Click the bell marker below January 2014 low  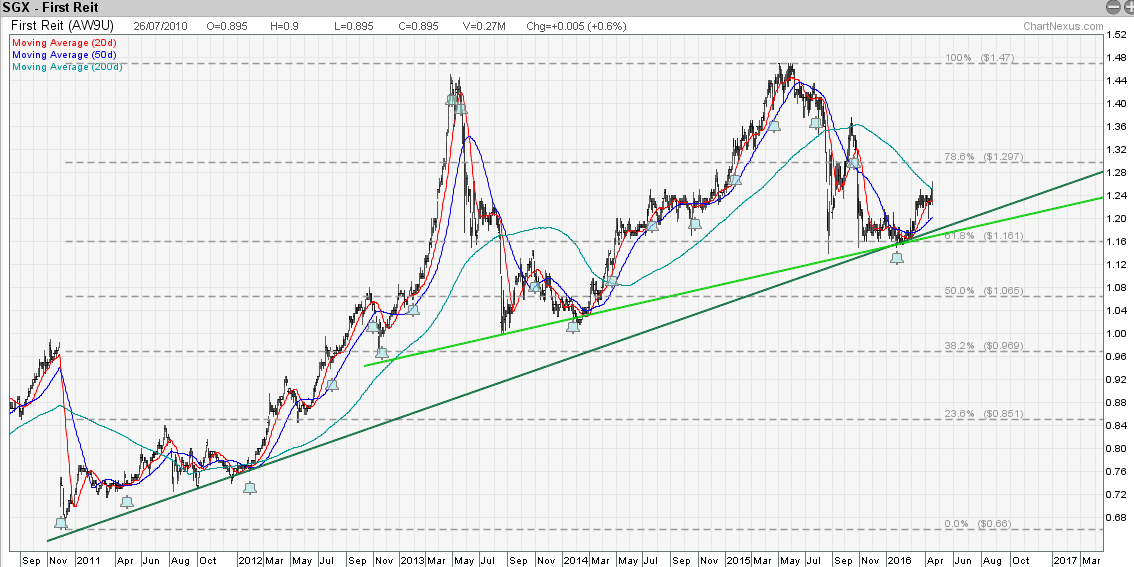click(573, 327)
